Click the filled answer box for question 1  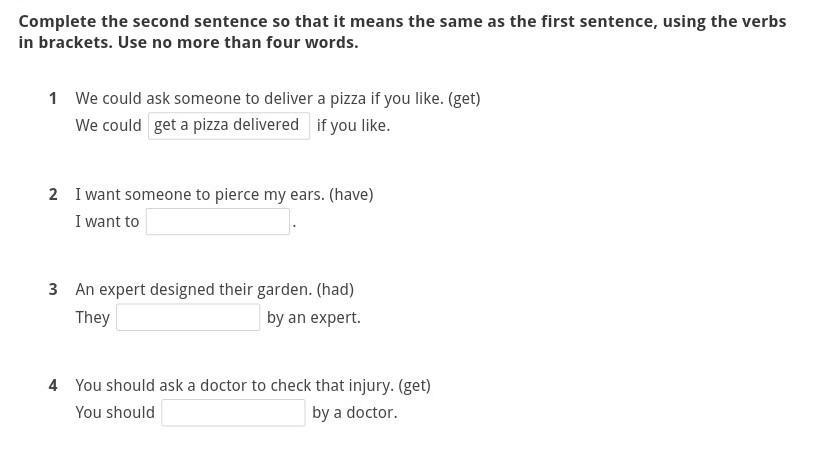point(229,125)
